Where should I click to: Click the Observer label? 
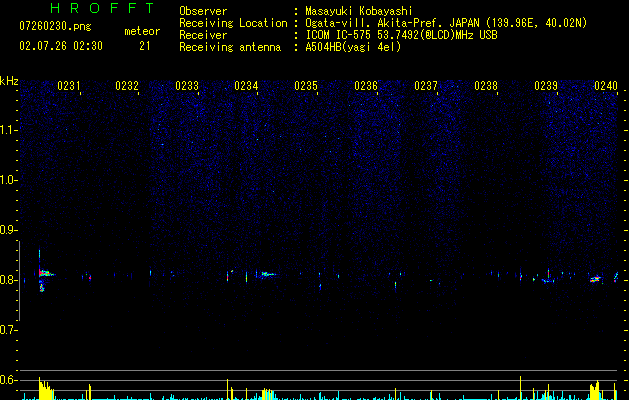click(x=203, y=11)
